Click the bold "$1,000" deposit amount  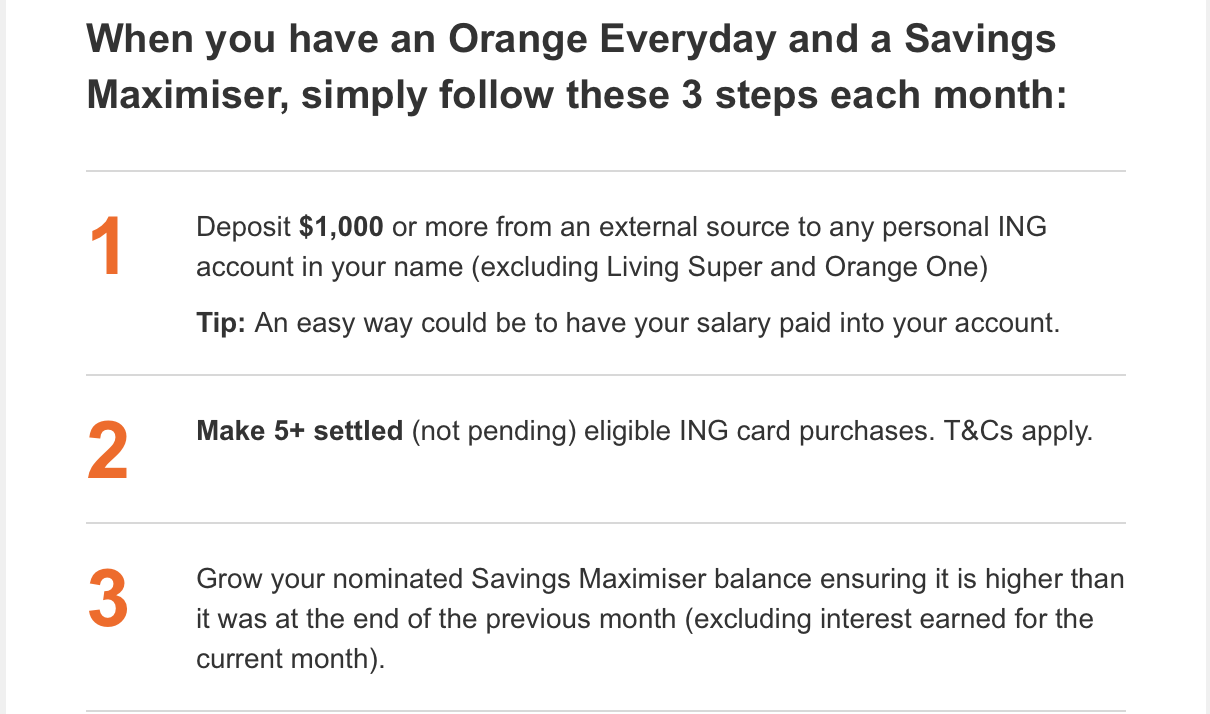pyautogui.click(x=341, y=227)
